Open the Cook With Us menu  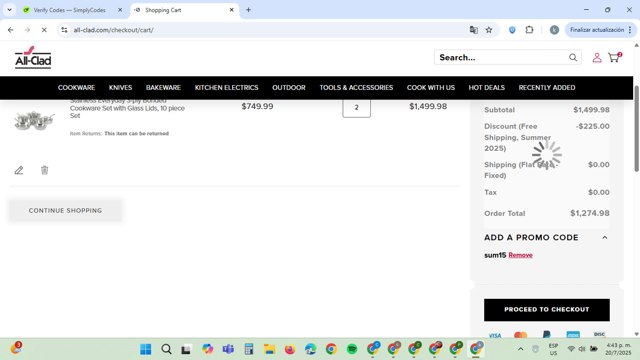click(x=431, y=88)
